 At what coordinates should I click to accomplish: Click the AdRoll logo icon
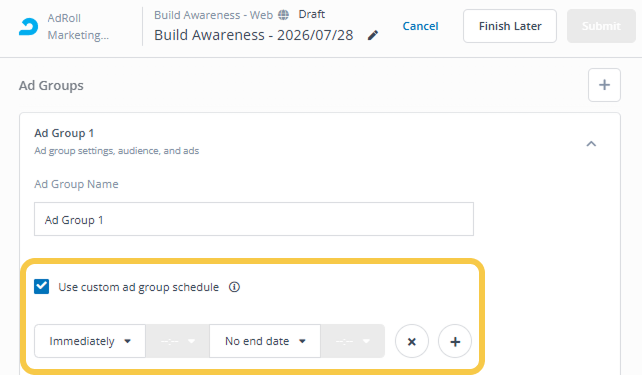pyautogui.click(x=28, y=27)
